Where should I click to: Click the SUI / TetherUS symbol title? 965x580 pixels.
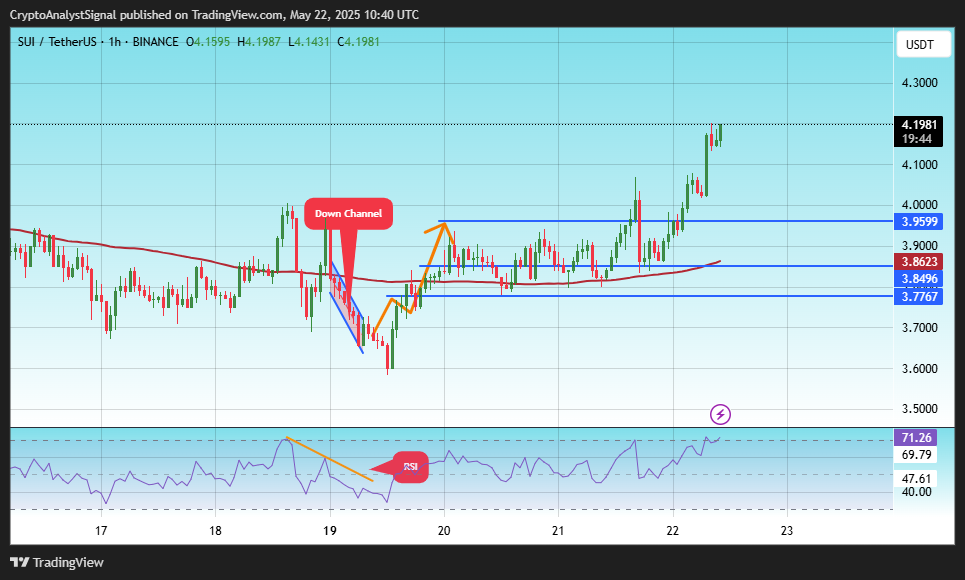[x=57, y=42]
